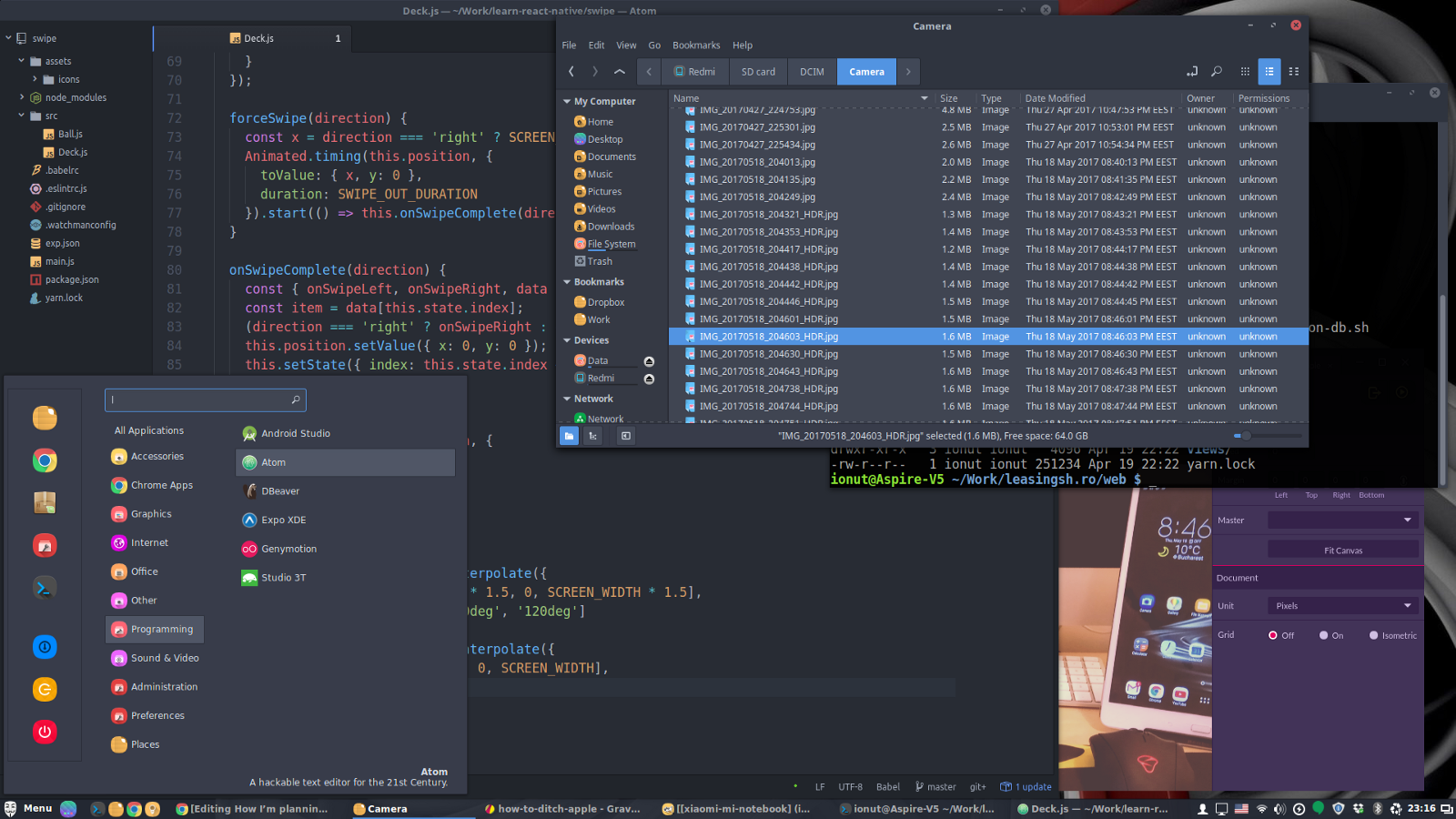1456x819 pixels.
Task: Collapse the Bookmarks section in sidebar
Action: tap(567, 282)
